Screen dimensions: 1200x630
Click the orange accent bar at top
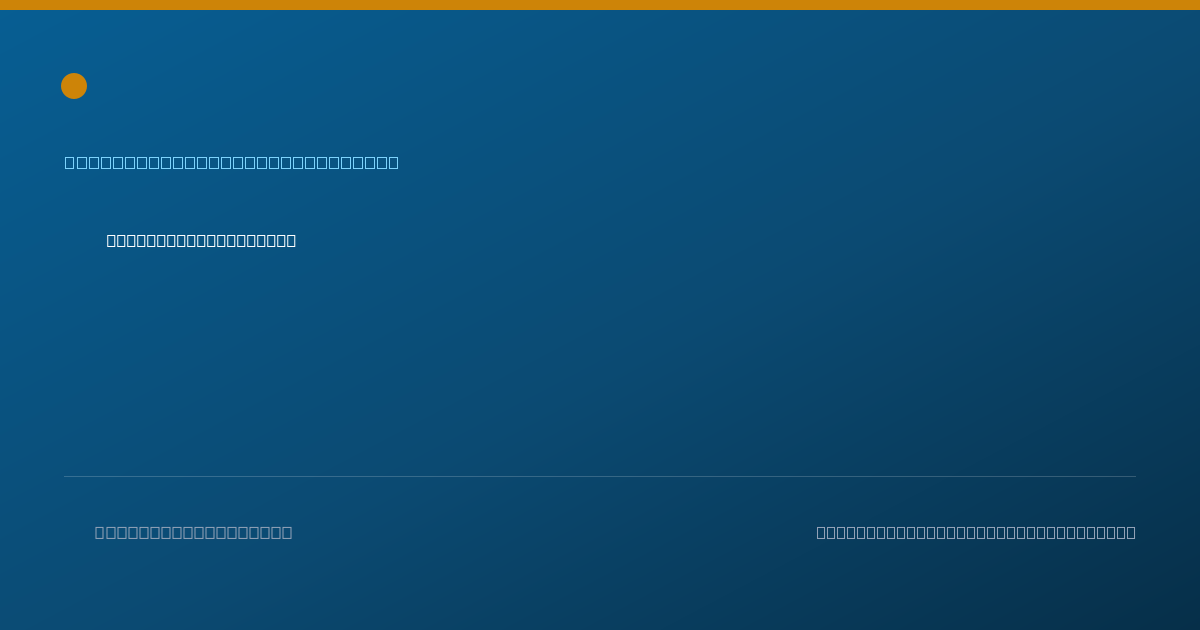point(600,5)
